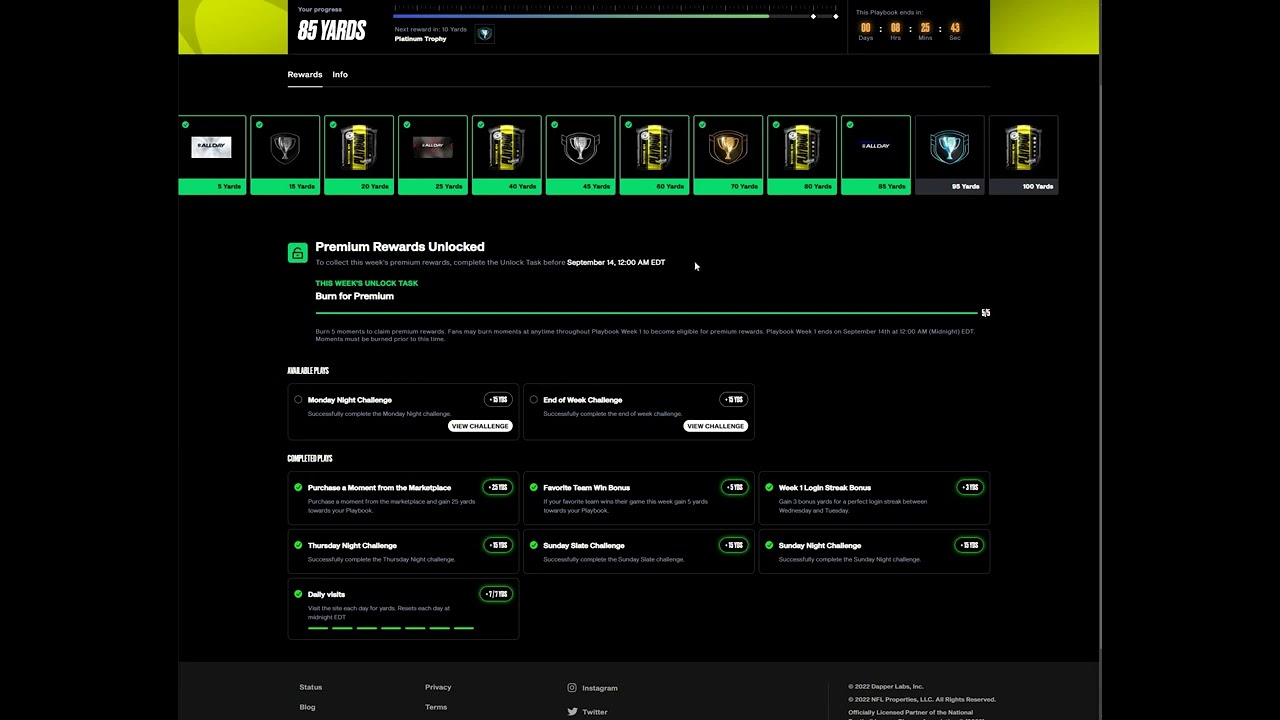Click the Monday Night Challenge +15 YDS badge
This screenshot has height=720, width=1280.
(498, 400)
